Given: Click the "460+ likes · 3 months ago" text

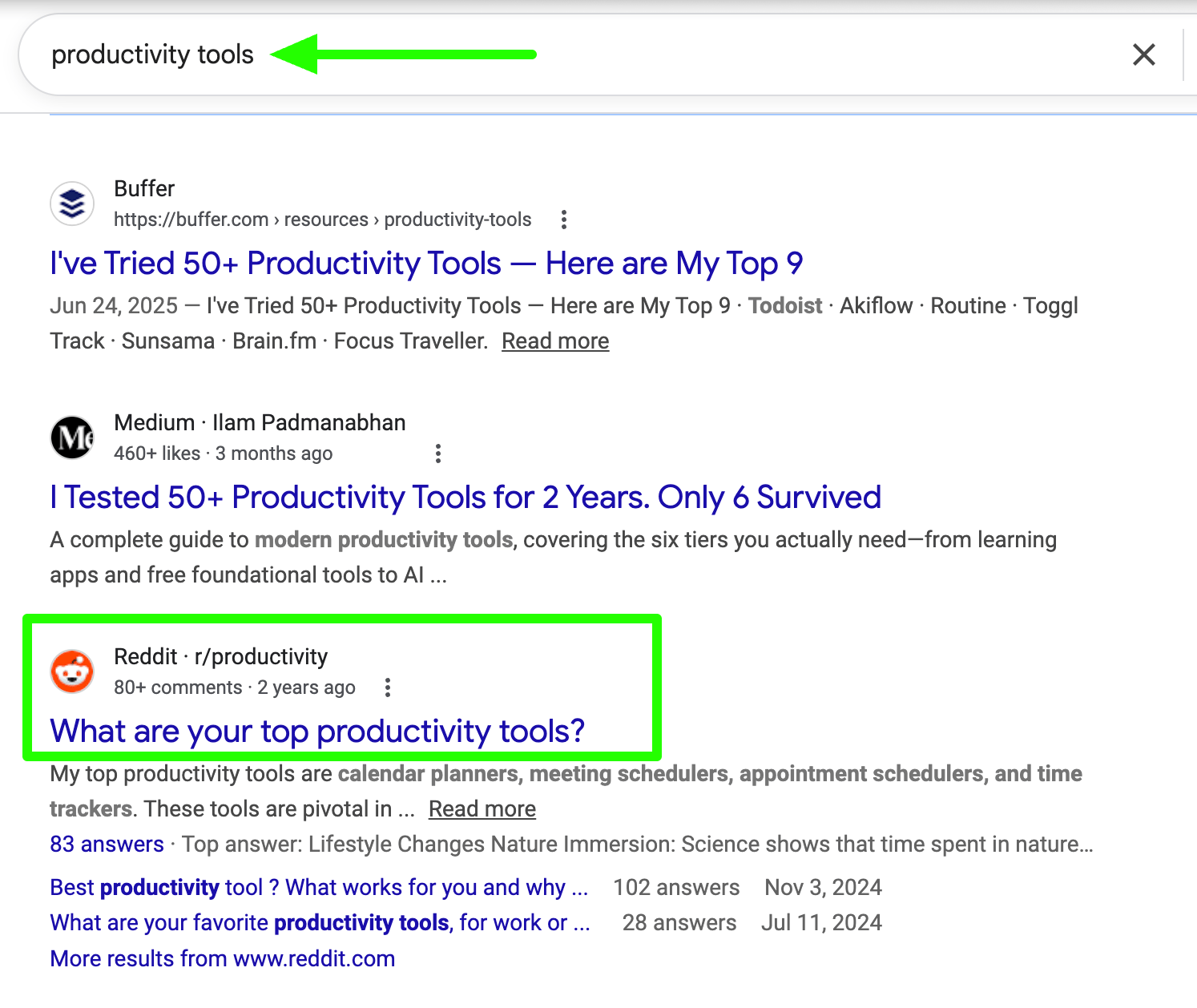Looking at the screenshot, I should coord(224,454).
